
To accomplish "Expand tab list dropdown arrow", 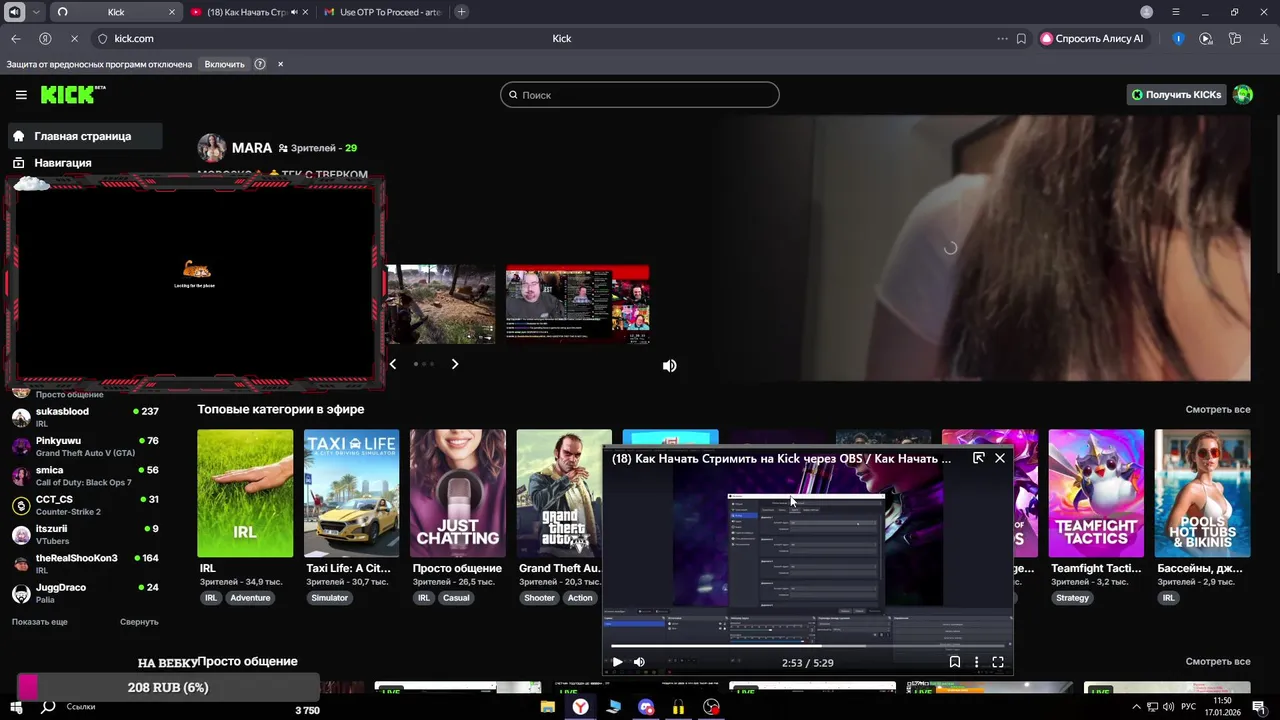I will [36, 12].
